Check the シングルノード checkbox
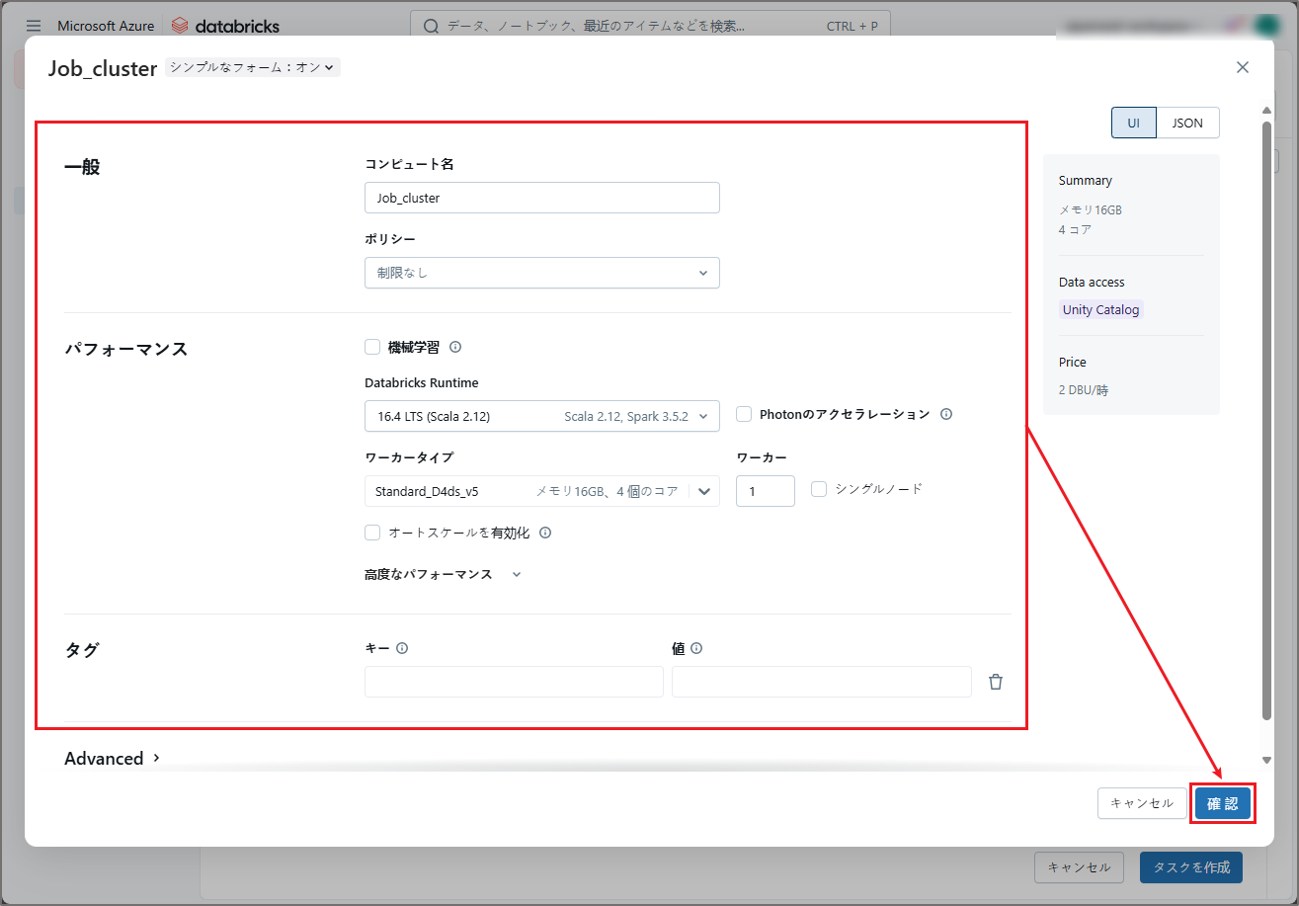Image resolution: width=1299 pixels, height=906 pixels. tap(819, 490)
